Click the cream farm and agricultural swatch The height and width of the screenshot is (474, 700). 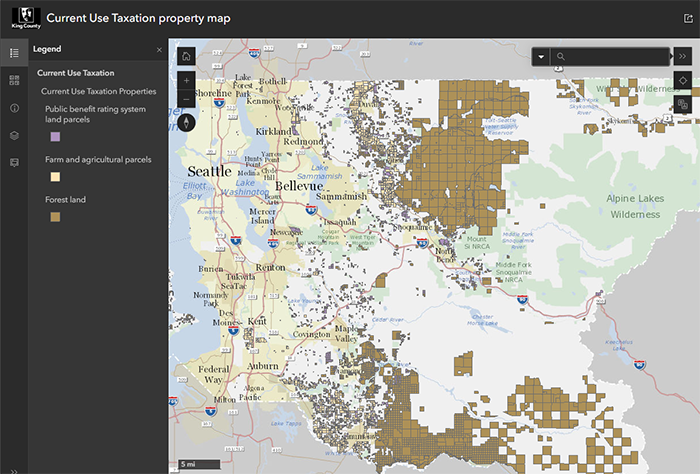pos(55,177)
